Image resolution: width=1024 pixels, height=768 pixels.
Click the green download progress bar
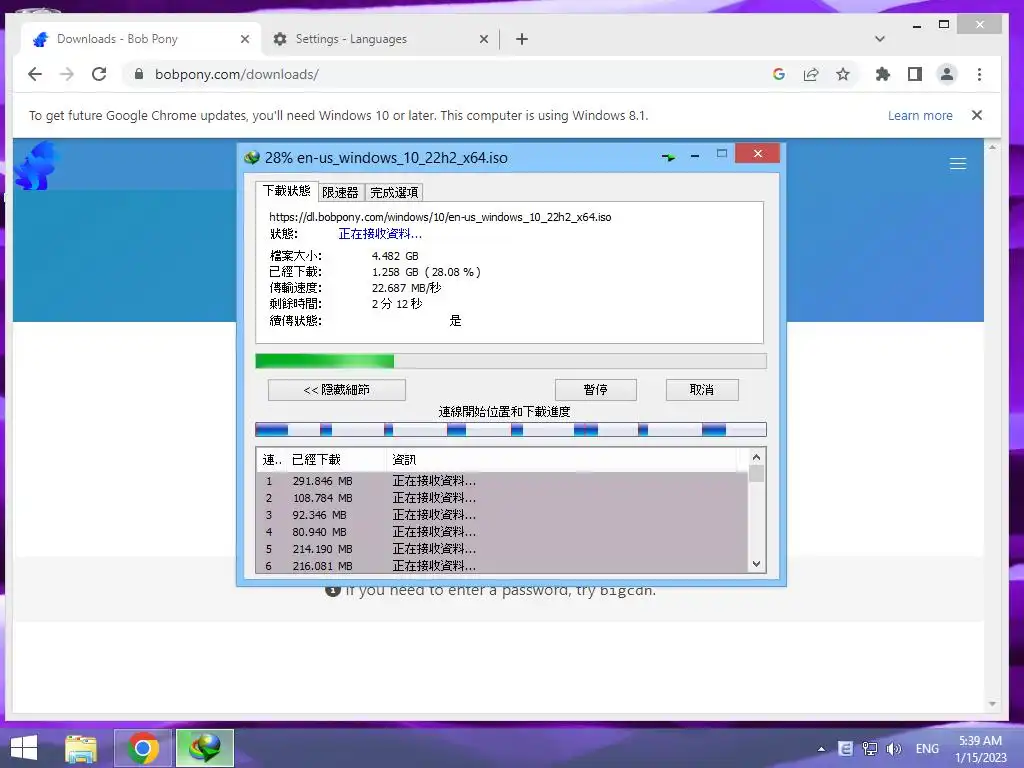[x=511, y=361]
